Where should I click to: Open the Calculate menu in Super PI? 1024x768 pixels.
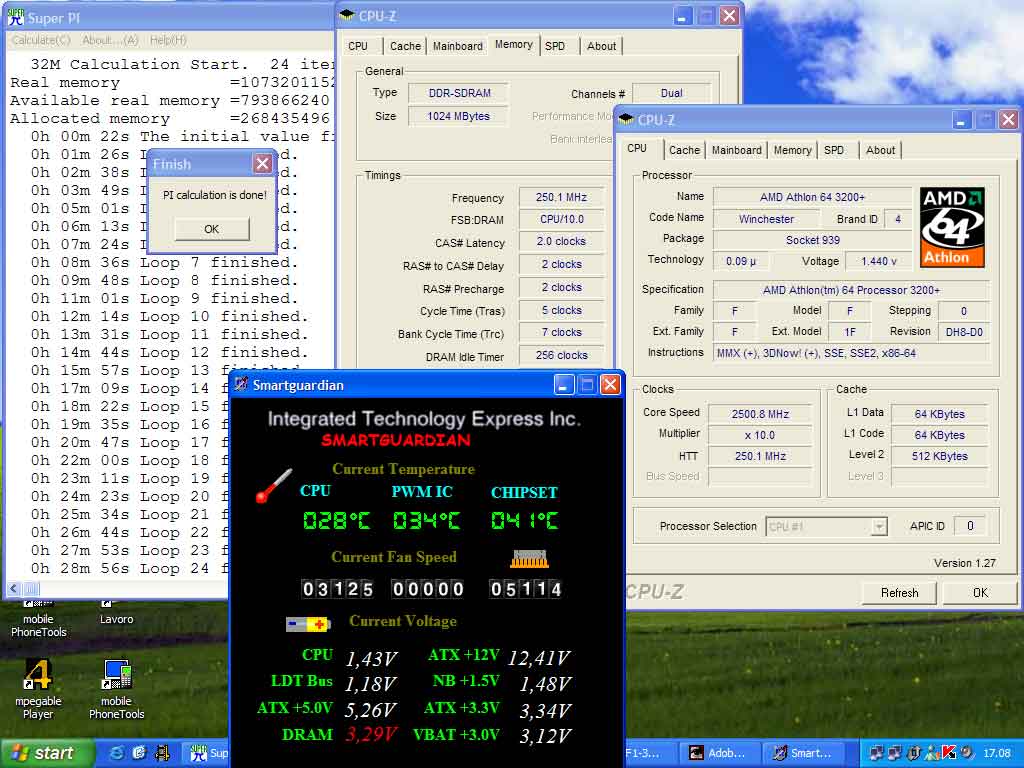(x=41, y=40)
